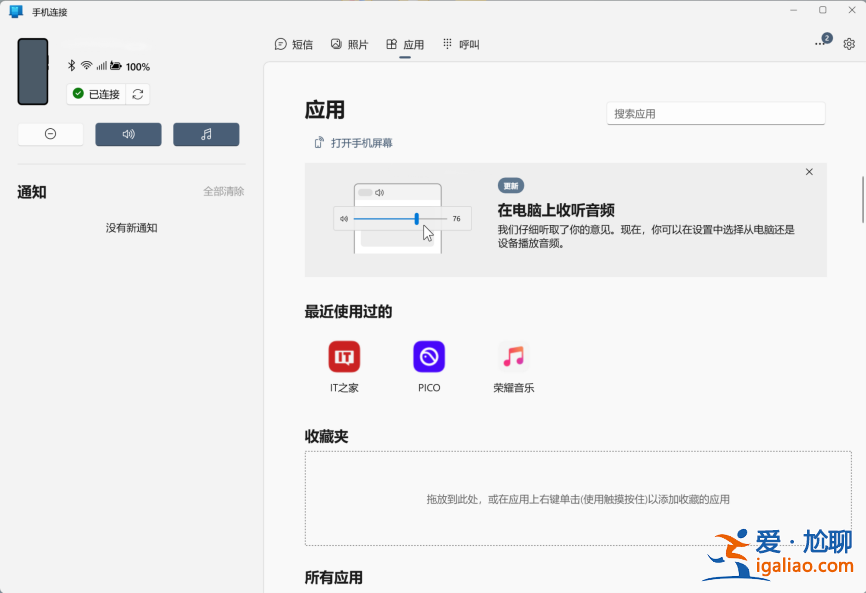This screenshot has height=593, width=866.
Task: Open the Settings gear icon
Action: point(849,44)
